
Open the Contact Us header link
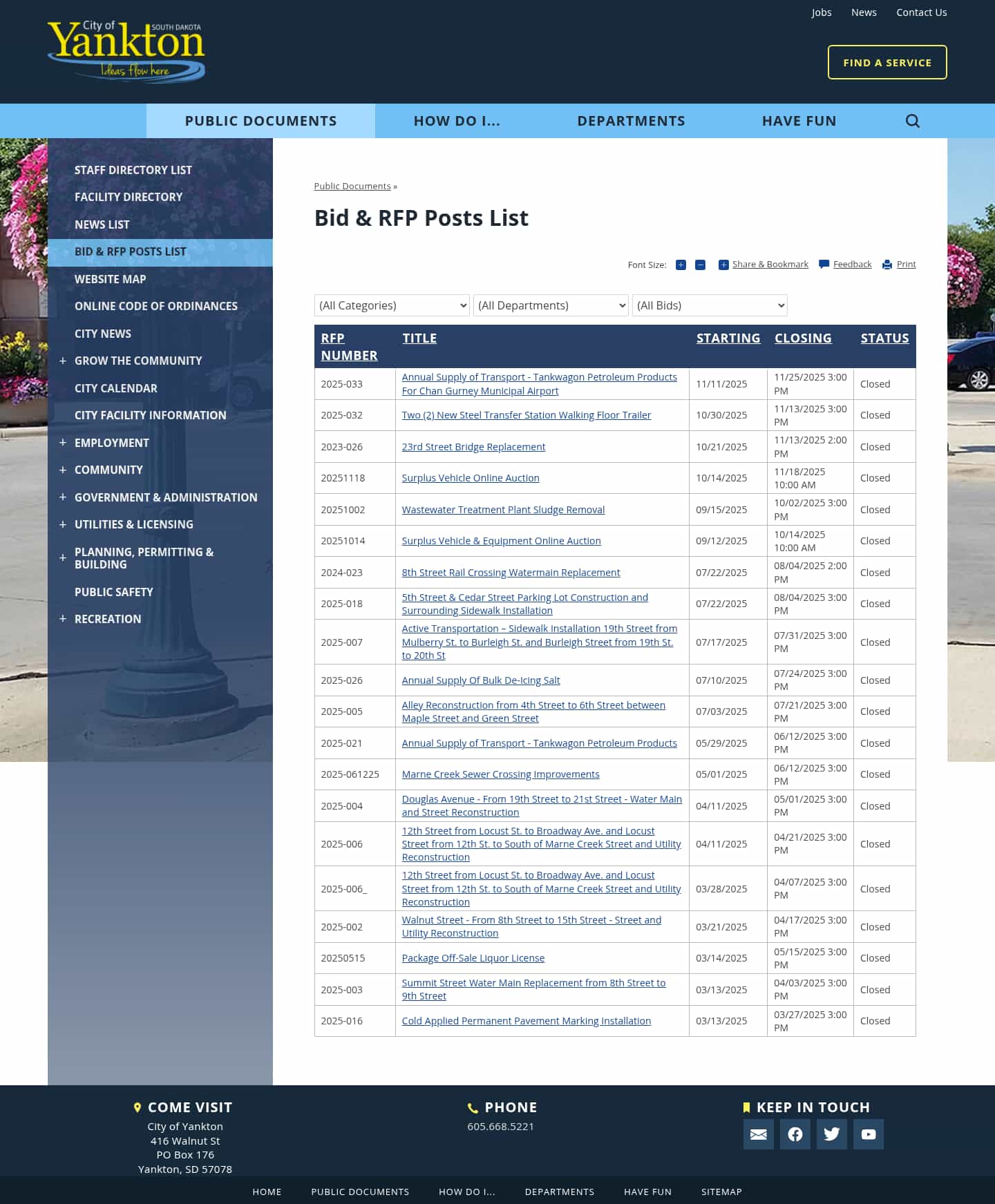[x=921, y=12]
